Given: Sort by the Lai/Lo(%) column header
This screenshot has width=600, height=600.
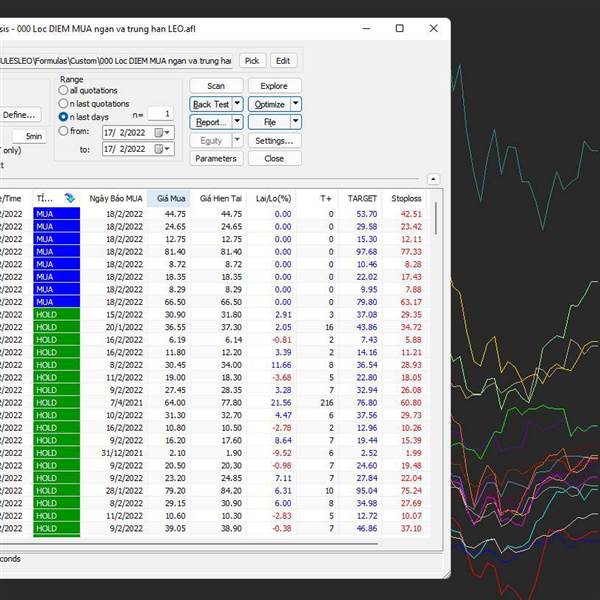Looking at the screenshot, I should click(273, 198).
